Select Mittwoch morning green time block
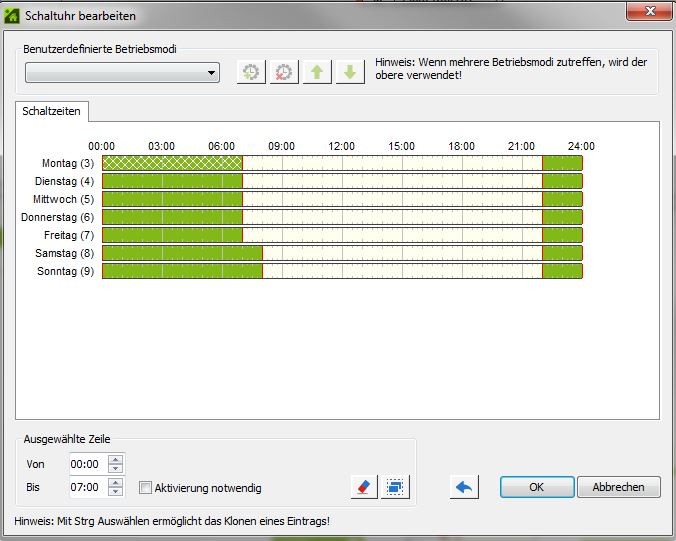676x541 pixels. pyautogui.click(x=172, y=200)
